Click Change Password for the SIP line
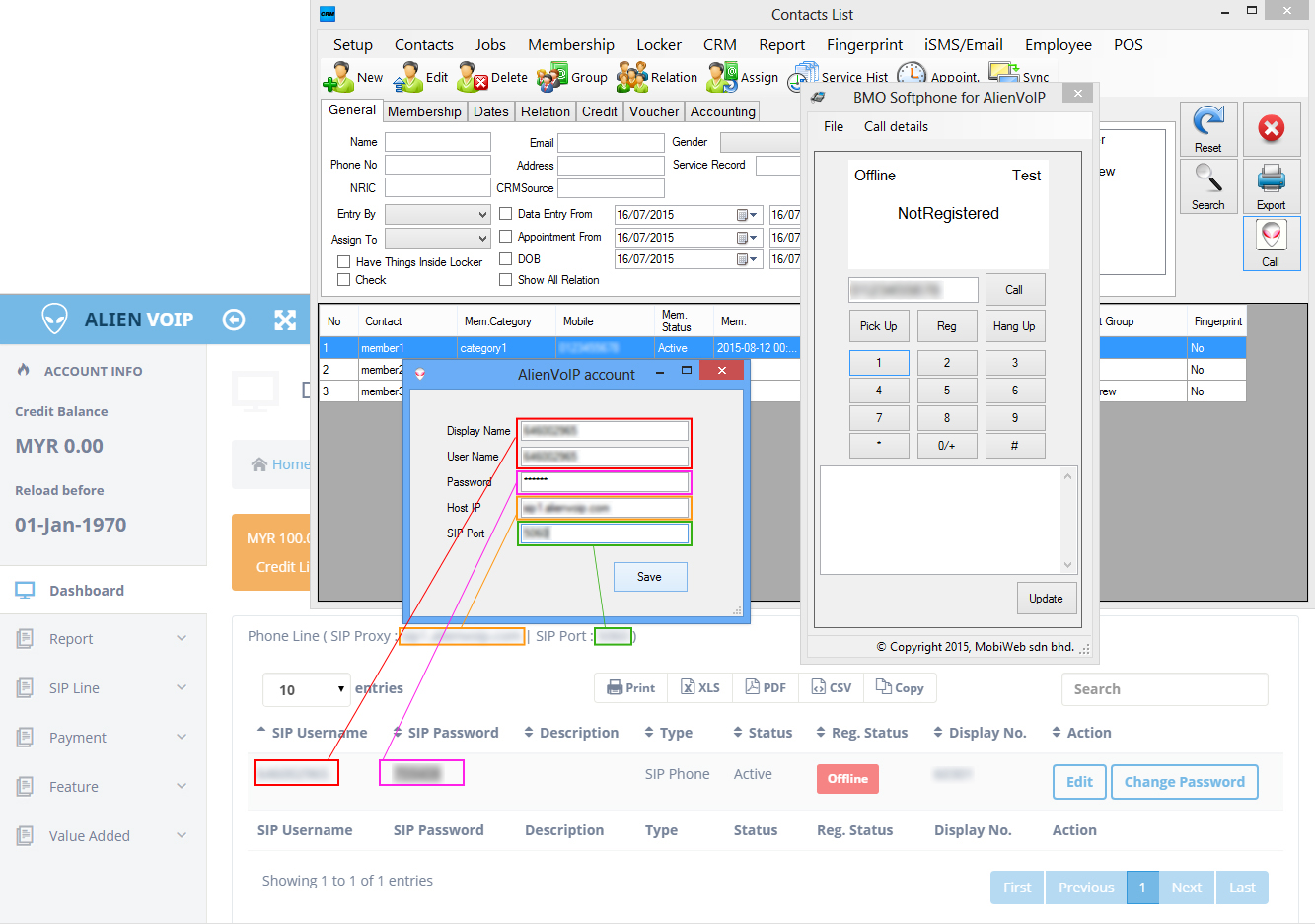Screen dimensions: 1315x924 (1185, 782)
